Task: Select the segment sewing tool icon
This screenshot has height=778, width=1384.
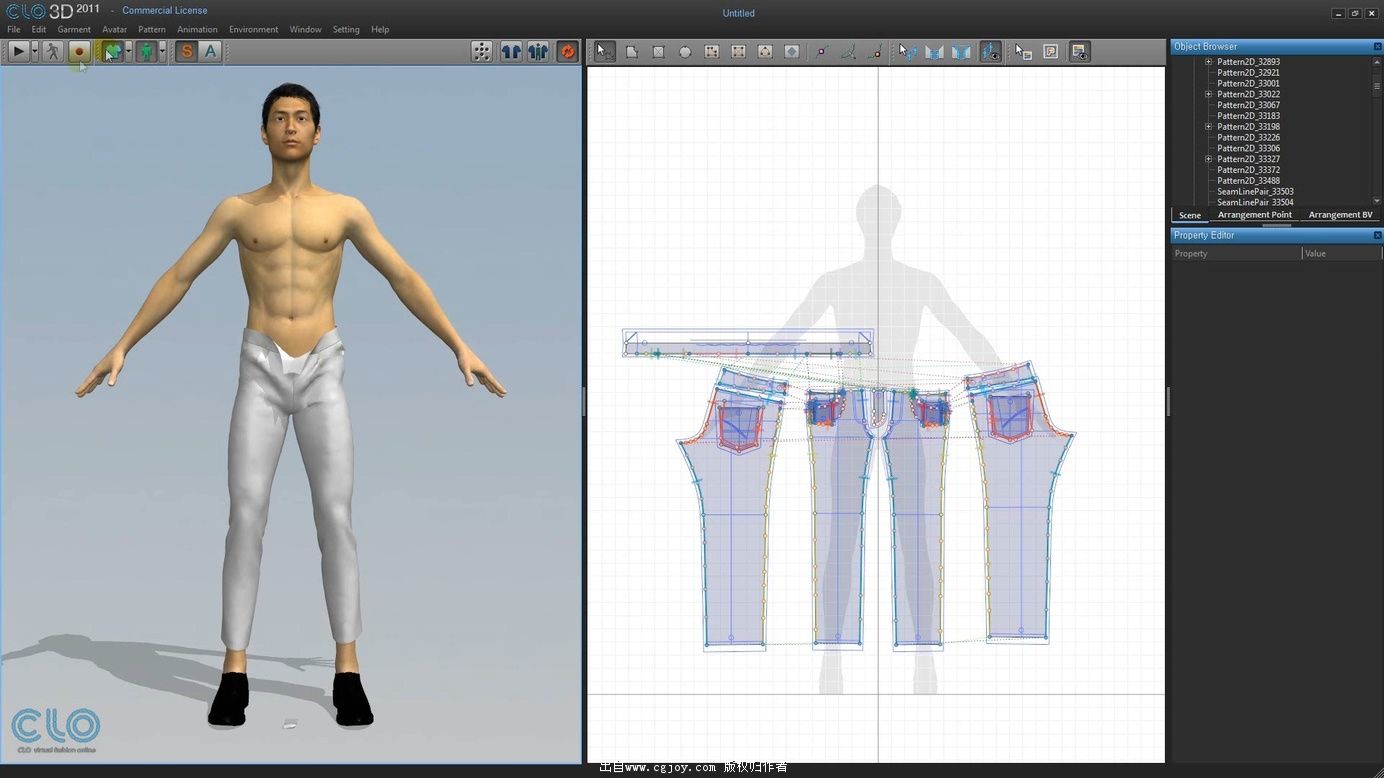Action: point(934,51)
